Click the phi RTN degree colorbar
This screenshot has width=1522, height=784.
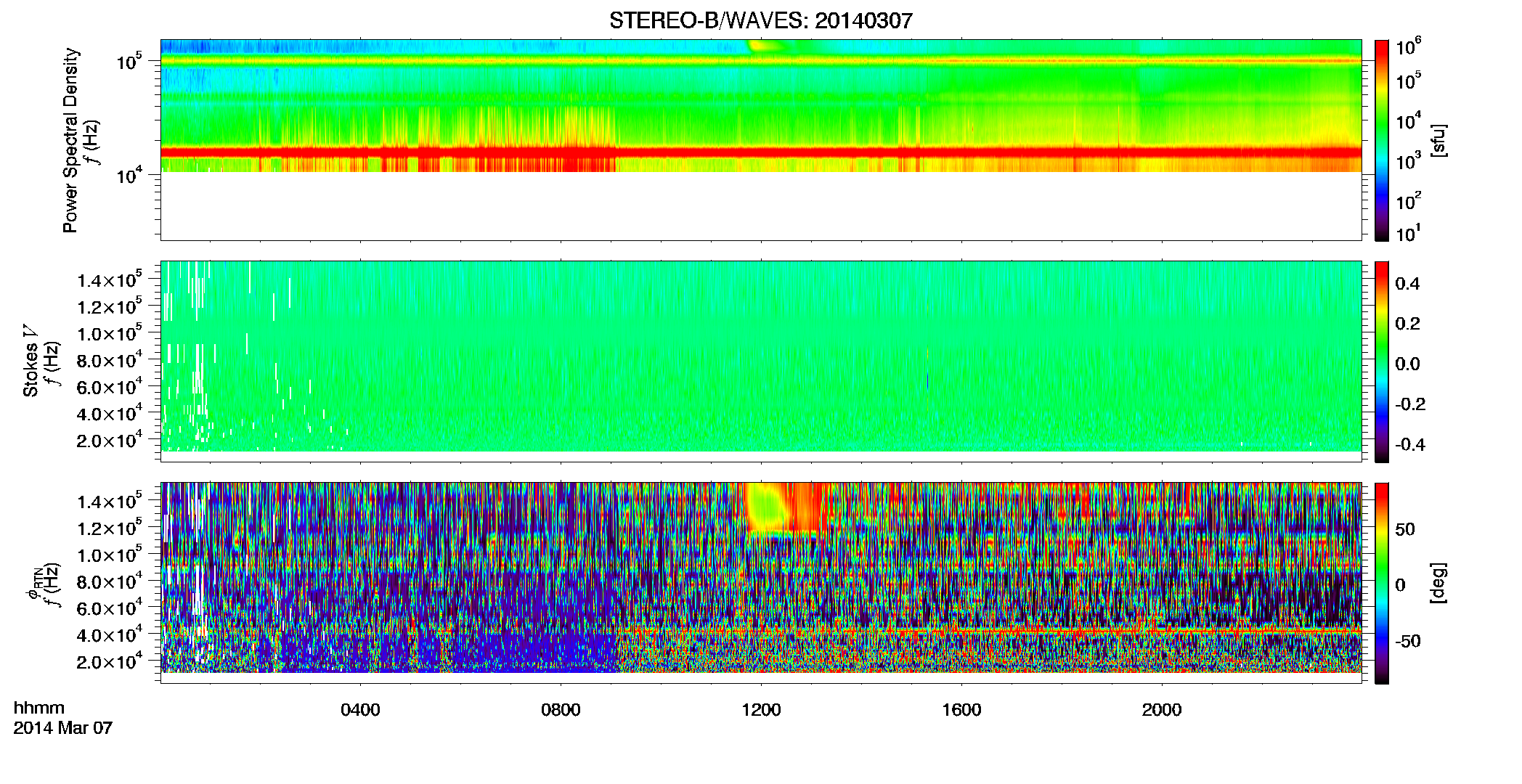point(1382,583)
